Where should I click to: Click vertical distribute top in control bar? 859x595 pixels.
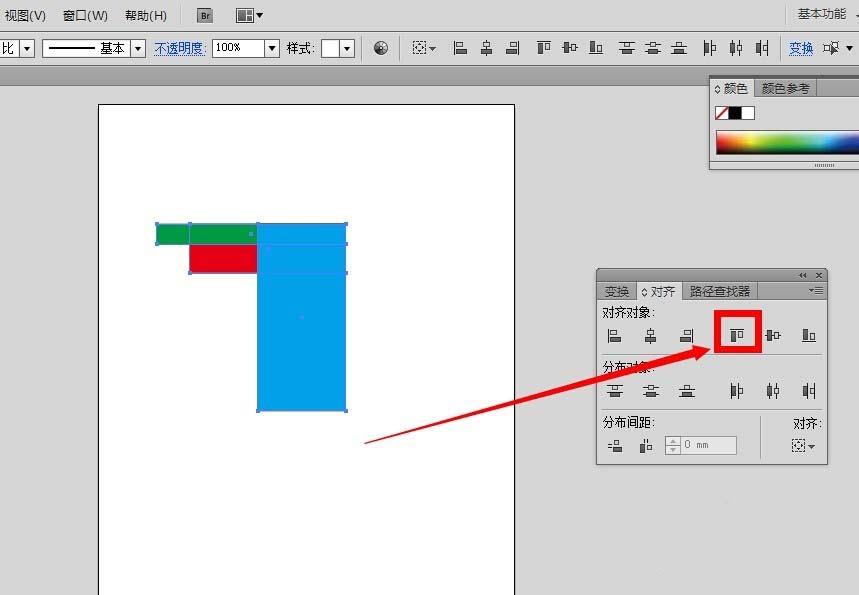[627, 48]
